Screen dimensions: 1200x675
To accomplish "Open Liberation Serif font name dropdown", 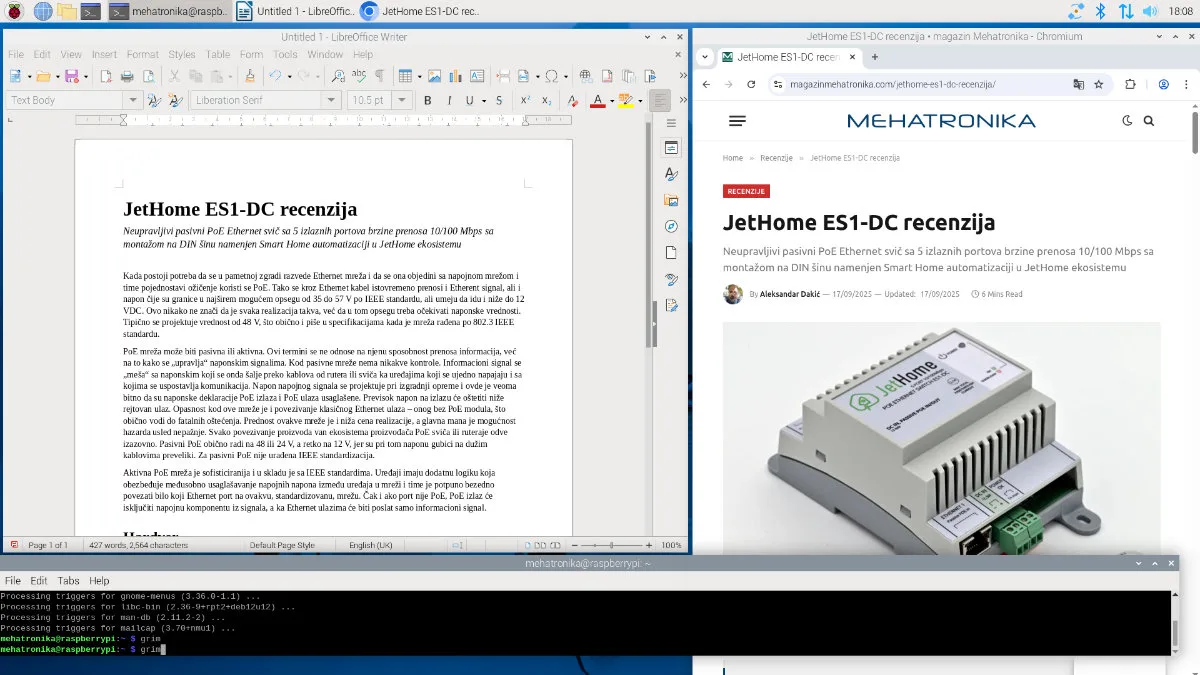I will pyautogui.click(x=331, y=100).
